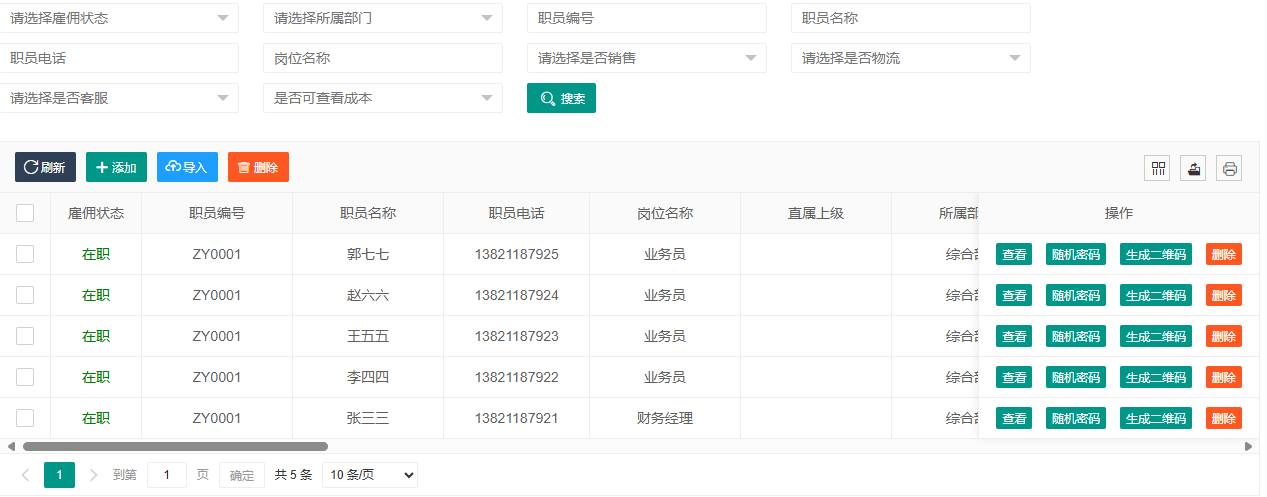Toggle the select-all checkbox in table header

pyautogui.click(x=25, y=213)
